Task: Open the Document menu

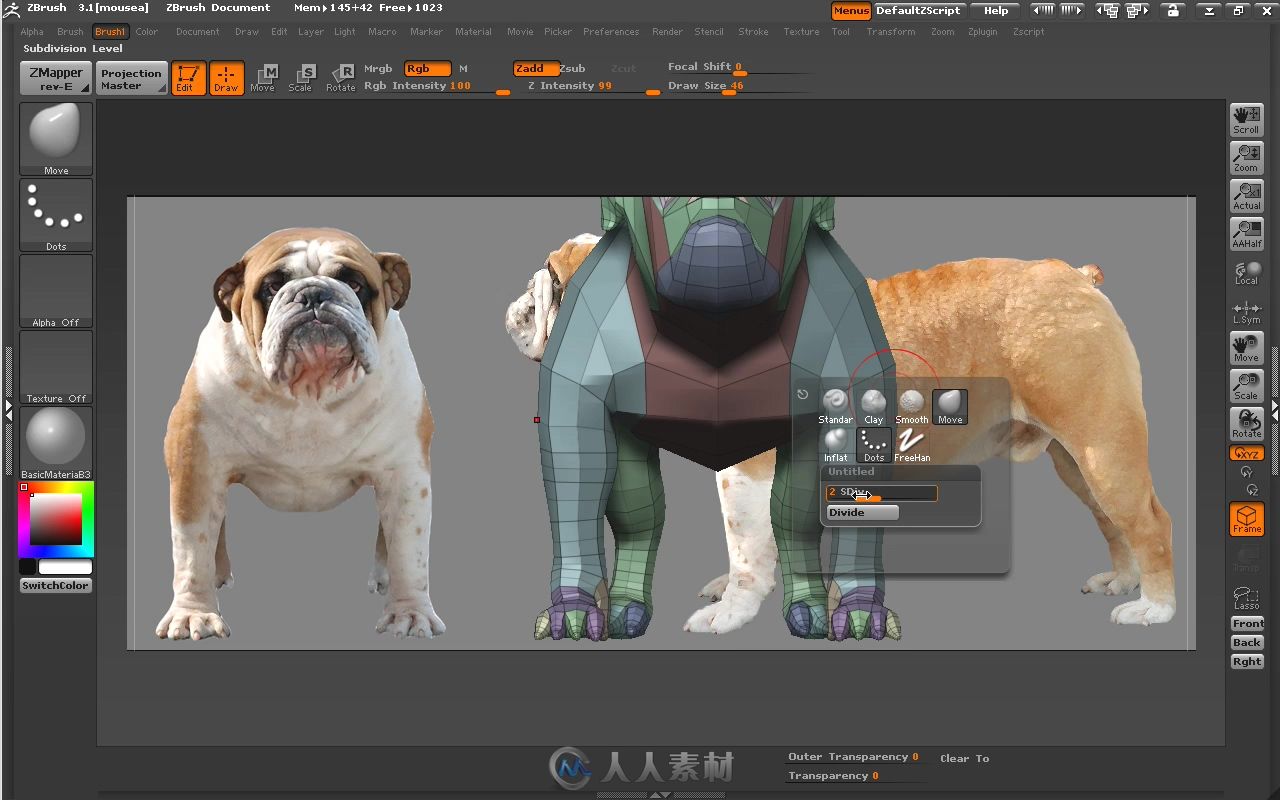Action: pos(198,32)
